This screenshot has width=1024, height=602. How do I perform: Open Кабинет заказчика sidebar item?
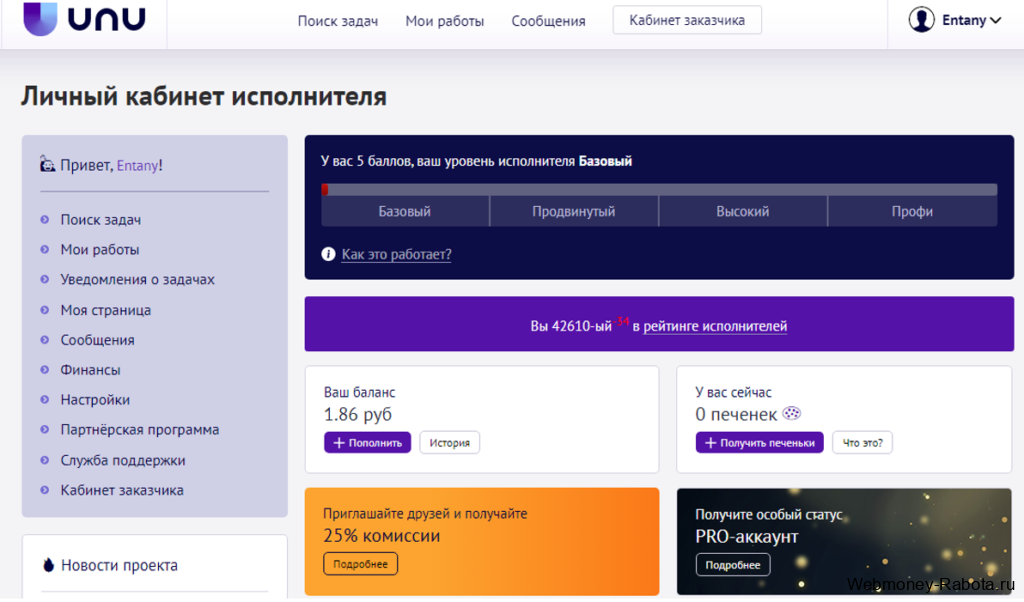coord(122,490)
